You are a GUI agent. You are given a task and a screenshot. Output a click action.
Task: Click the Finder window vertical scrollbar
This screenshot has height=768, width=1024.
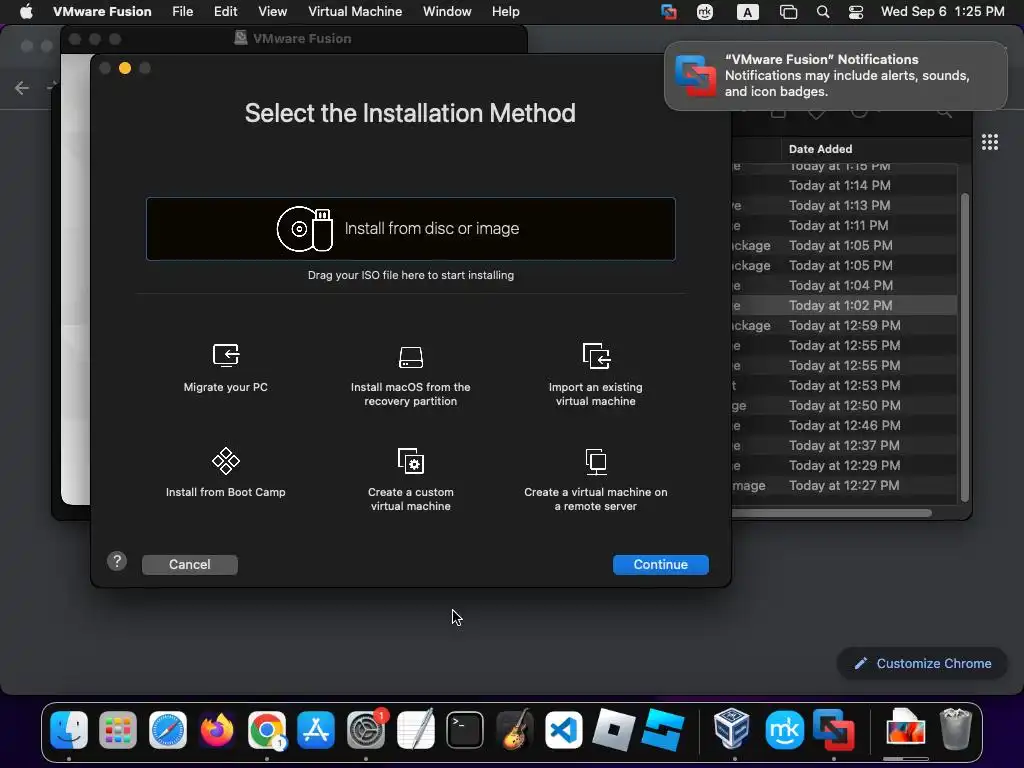click(965, 347)
